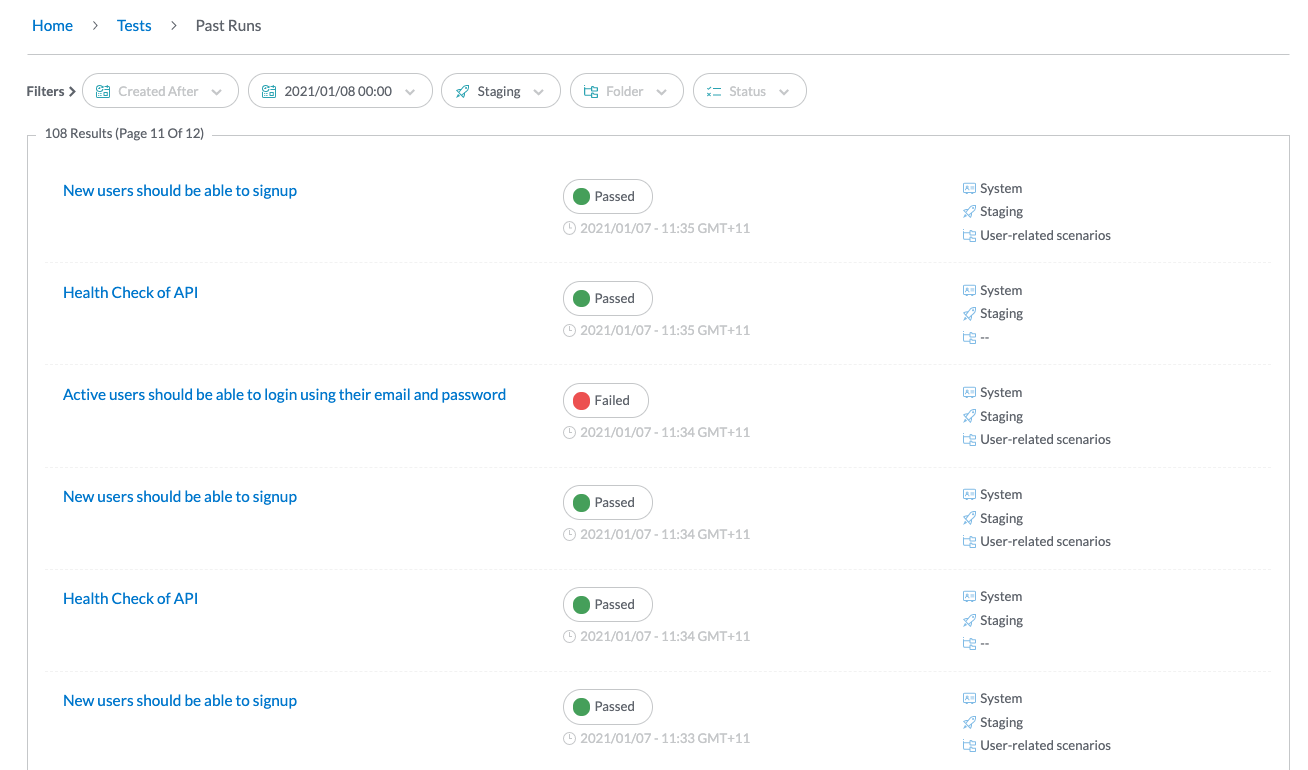Open Tests breadcrumb link

(x=134, y=26)
